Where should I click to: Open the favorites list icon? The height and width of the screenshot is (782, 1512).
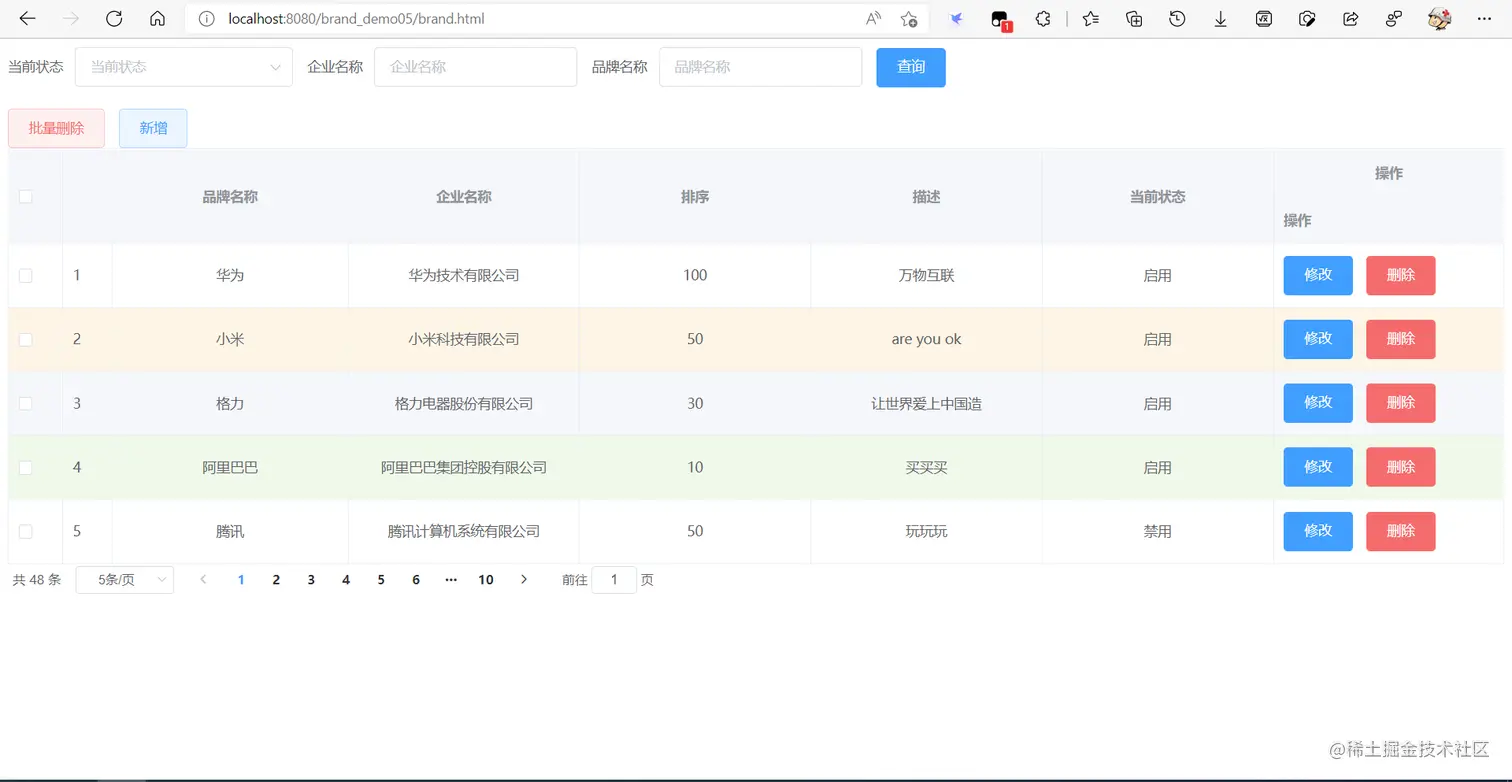point(1091,19)
